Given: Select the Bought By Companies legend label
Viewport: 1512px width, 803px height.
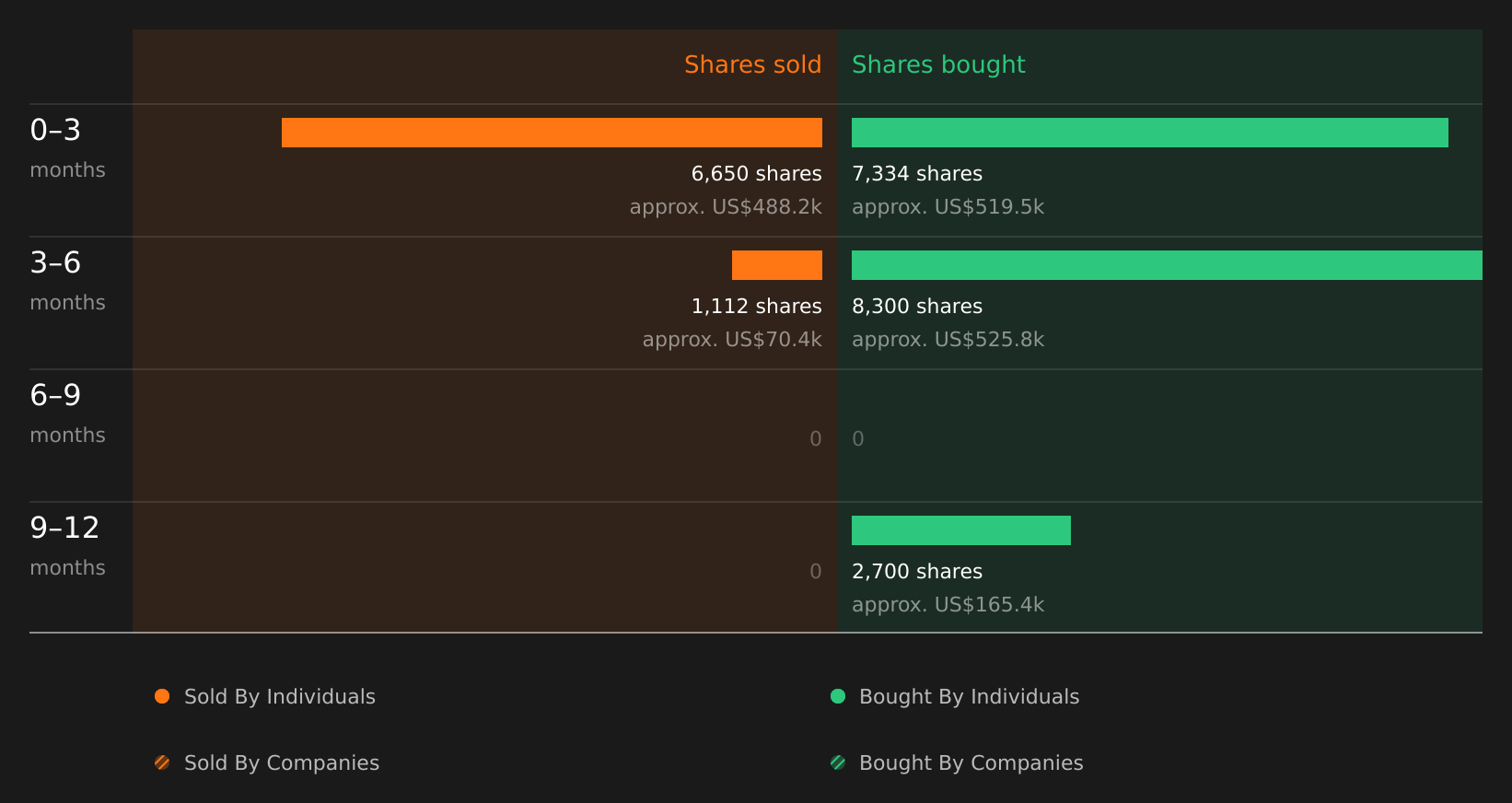Looking at the screenshot, I should click(971, 763).
